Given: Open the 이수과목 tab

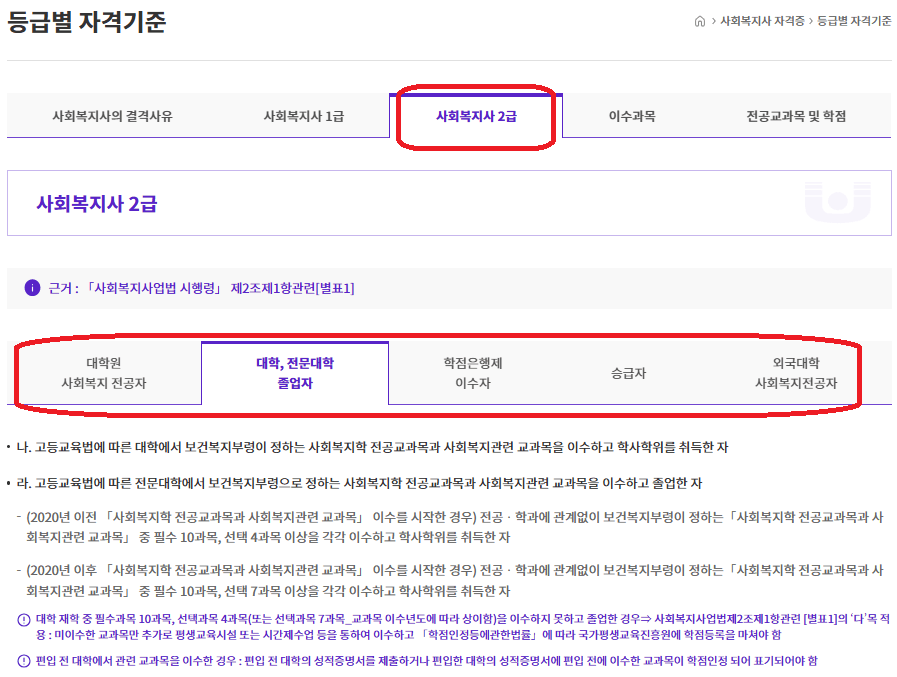Looking at the screenshot, I should click(x=632, y=116).
